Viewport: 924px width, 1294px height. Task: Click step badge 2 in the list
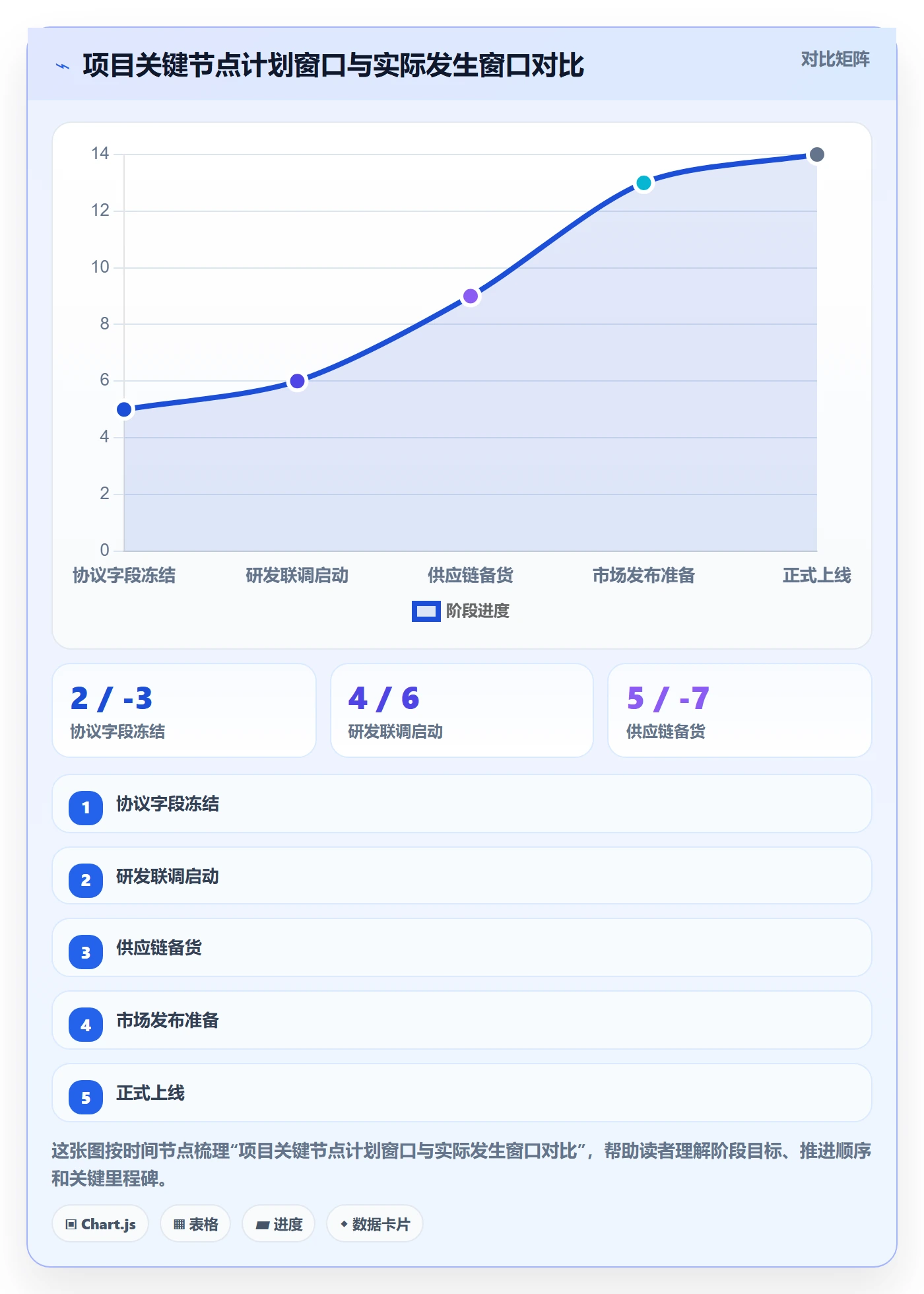click(x=86, y=880)
